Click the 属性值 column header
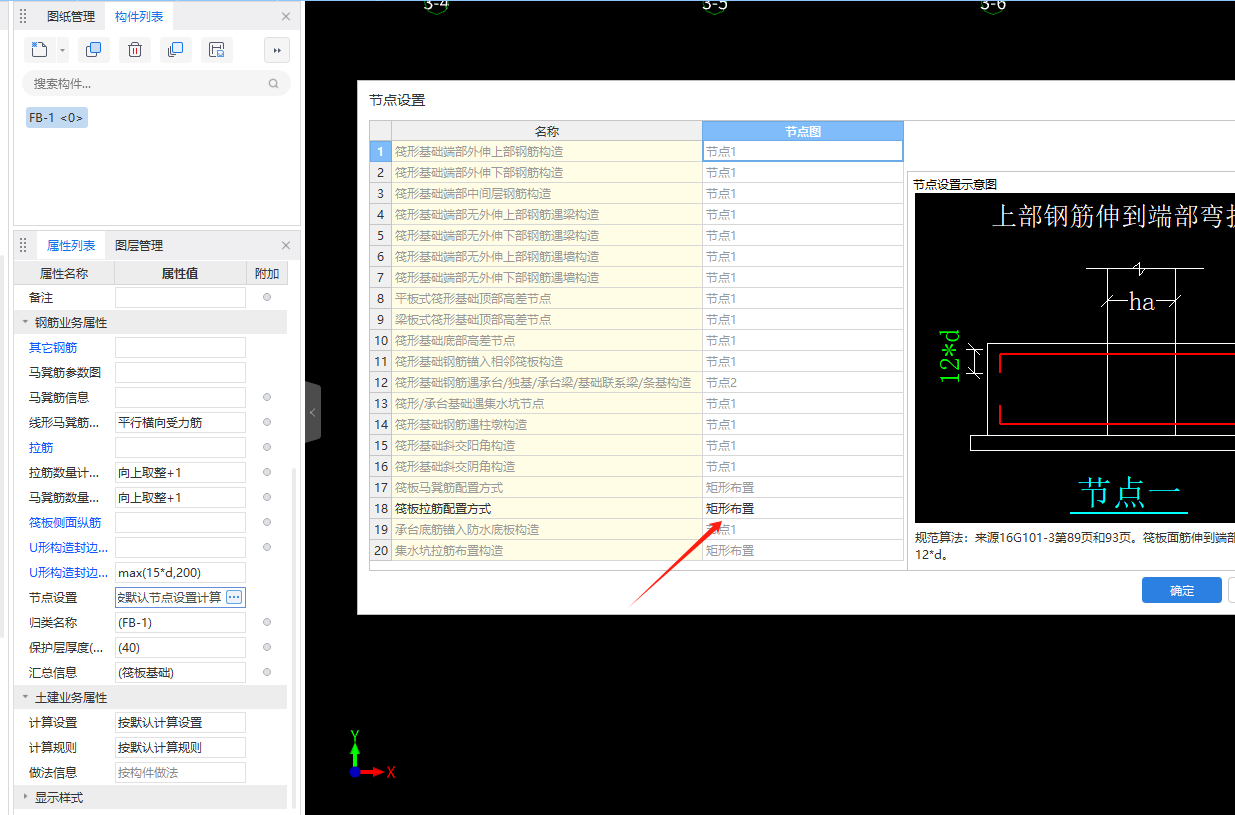The width and height of the screenshot is (1235, 815). click(x=180, y=273)
